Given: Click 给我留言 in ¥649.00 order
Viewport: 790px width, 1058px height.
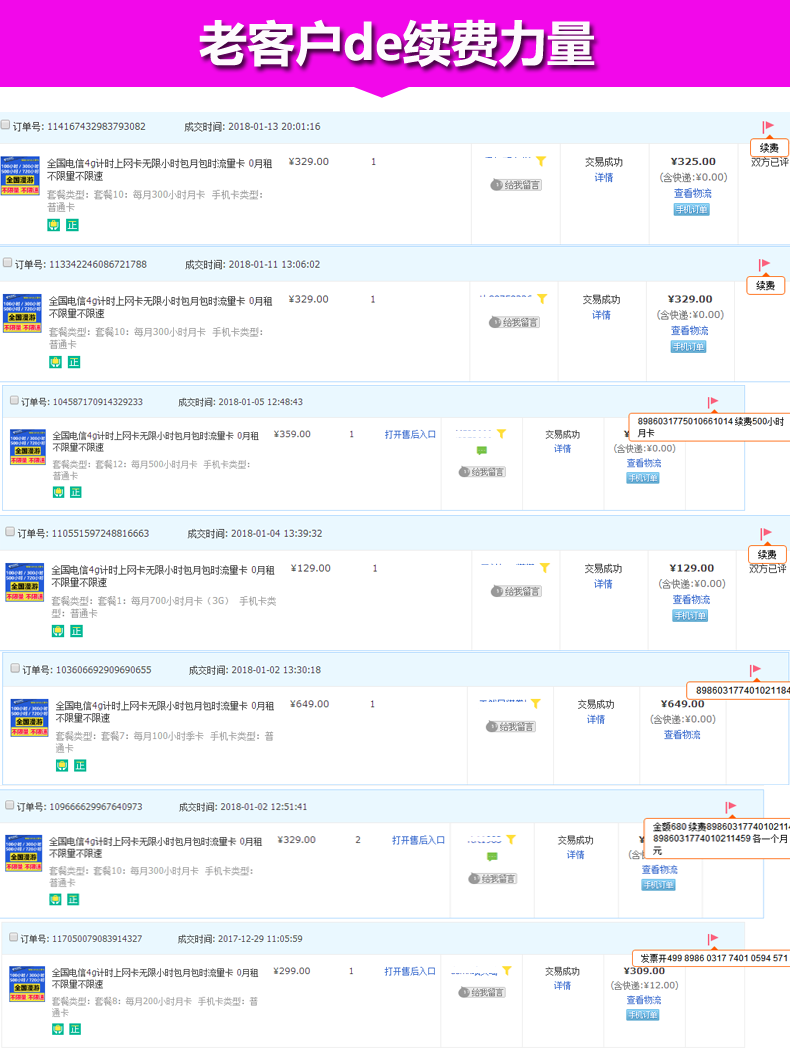Looking at the screenshot, I should pos(511,727).
